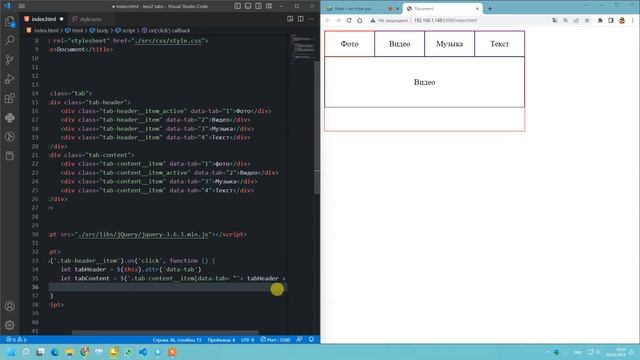Click line number 21 in the gutter
The height and width of the screenshot is (360, 640).
coord(35,155)
